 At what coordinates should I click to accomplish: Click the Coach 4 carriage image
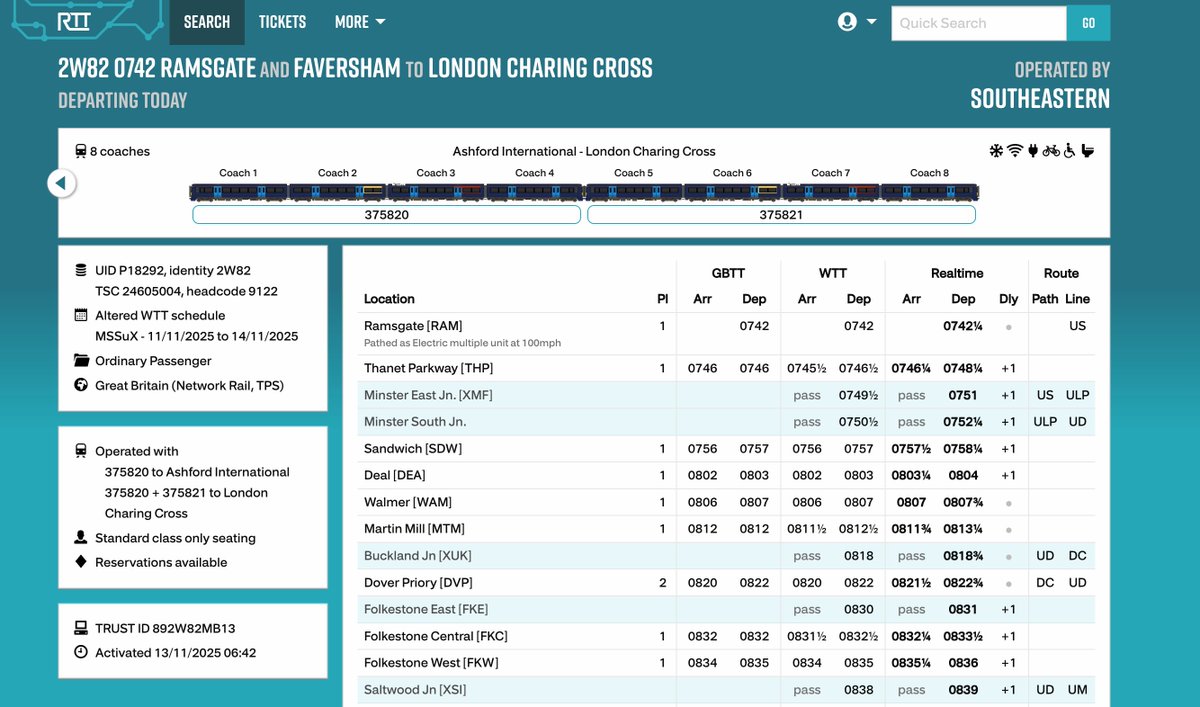click(x=534, y=191)
